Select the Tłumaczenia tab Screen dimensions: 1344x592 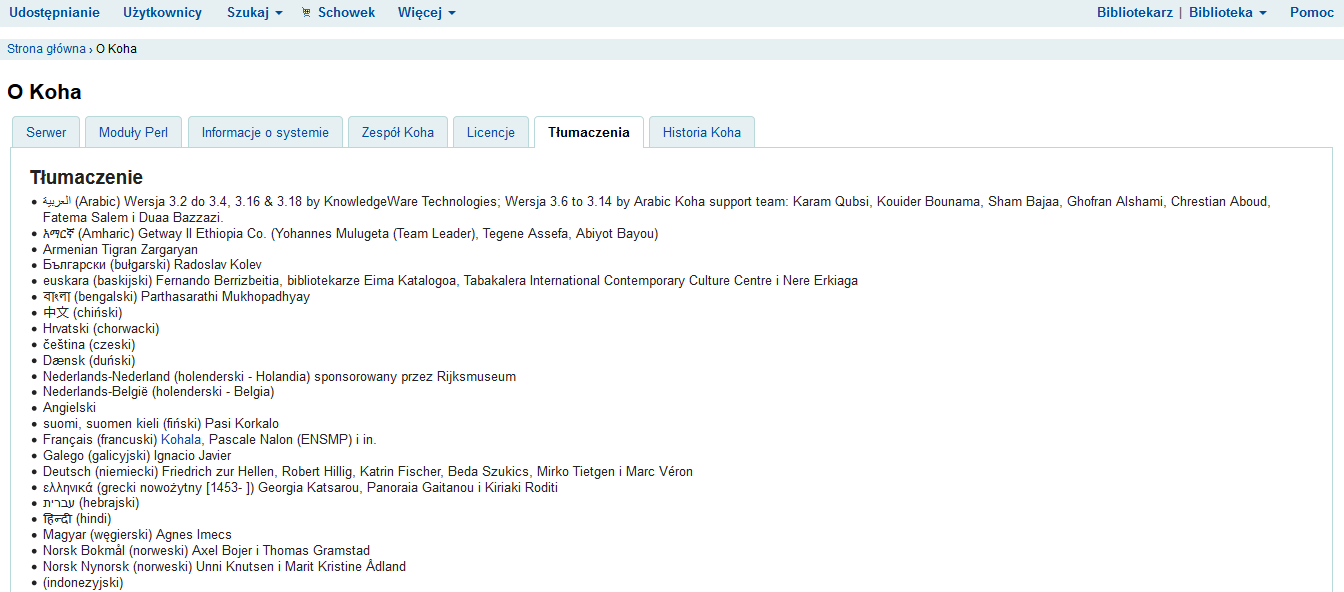pos(588,132)
